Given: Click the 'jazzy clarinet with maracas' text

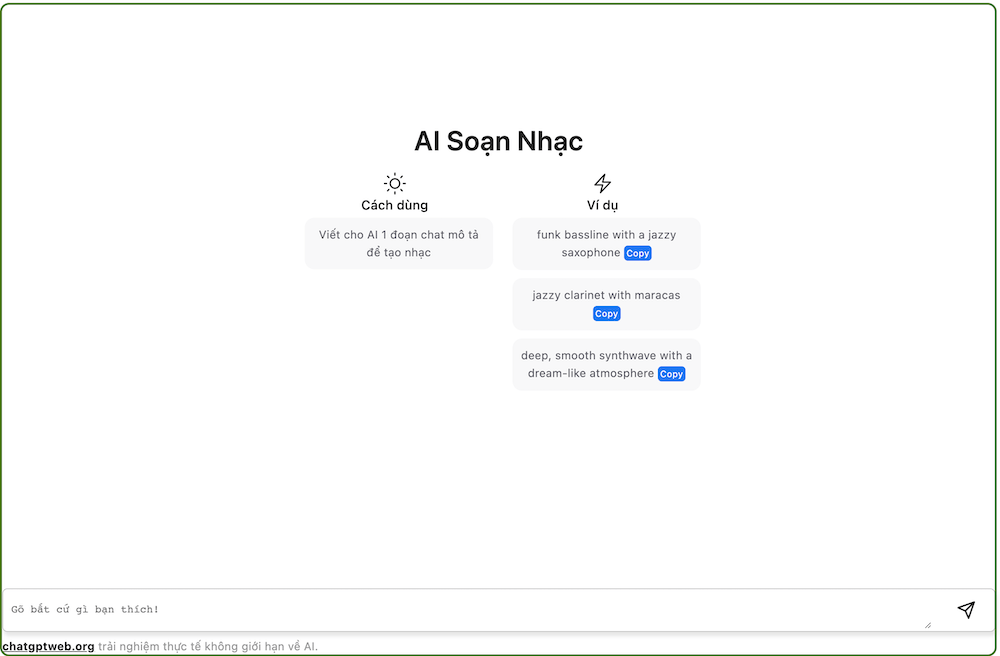Looking at the screenshot, I should tap(606, 295).
